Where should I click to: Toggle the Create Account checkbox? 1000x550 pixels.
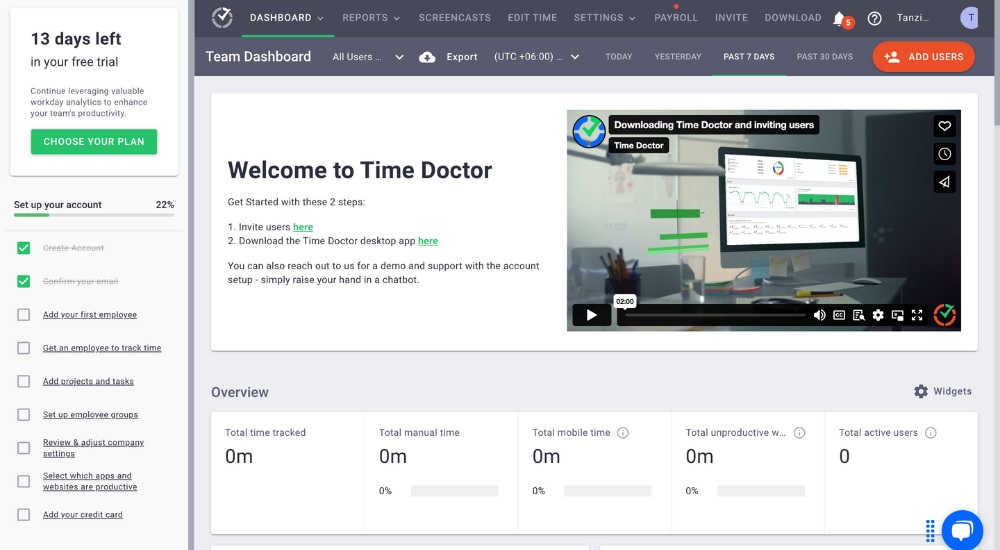24,248
